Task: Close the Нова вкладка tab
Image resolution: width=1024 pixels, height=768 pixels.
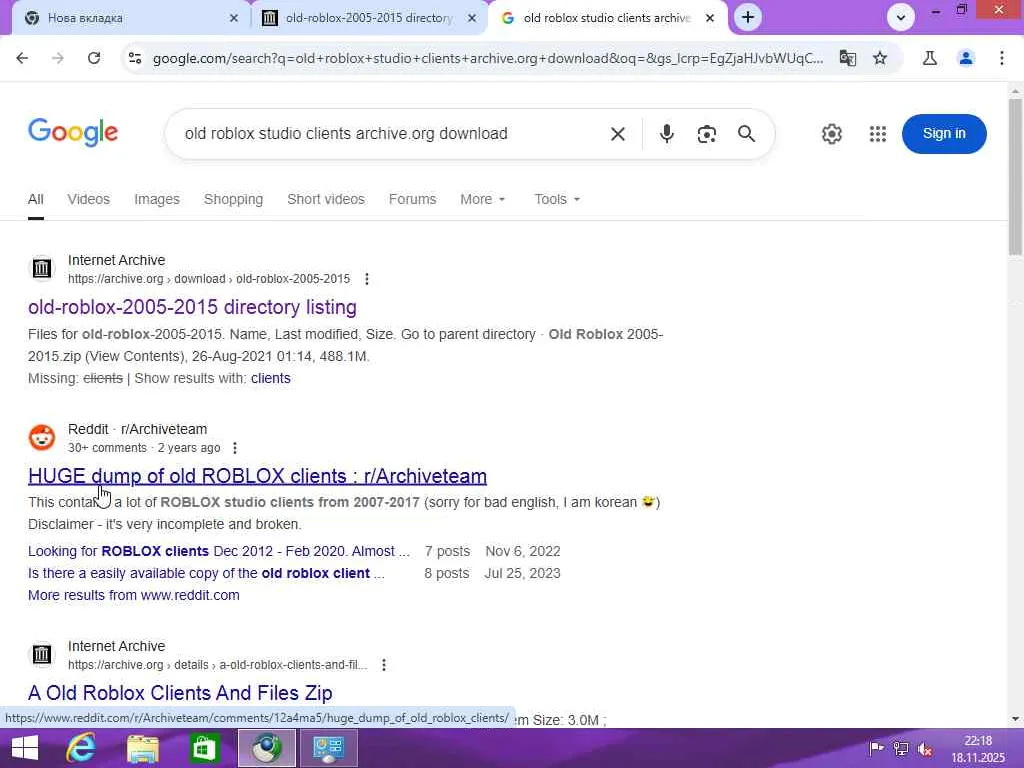Action: 234,18
